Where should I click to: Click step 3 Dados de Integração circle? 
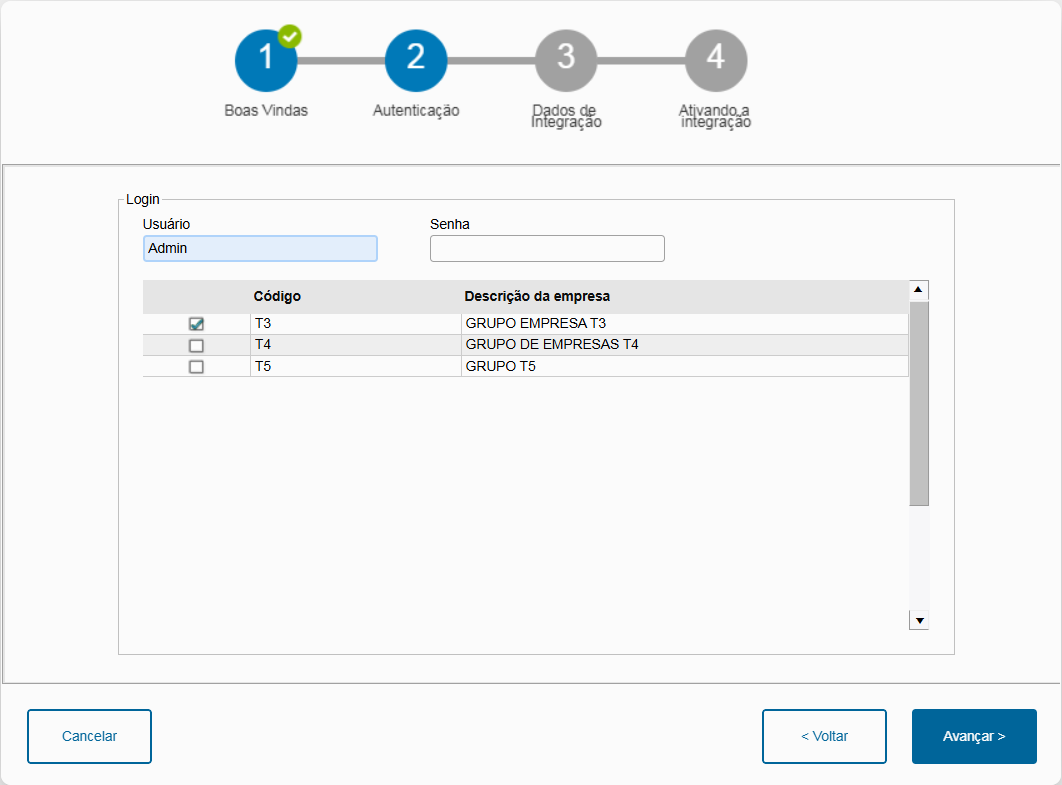566,60
